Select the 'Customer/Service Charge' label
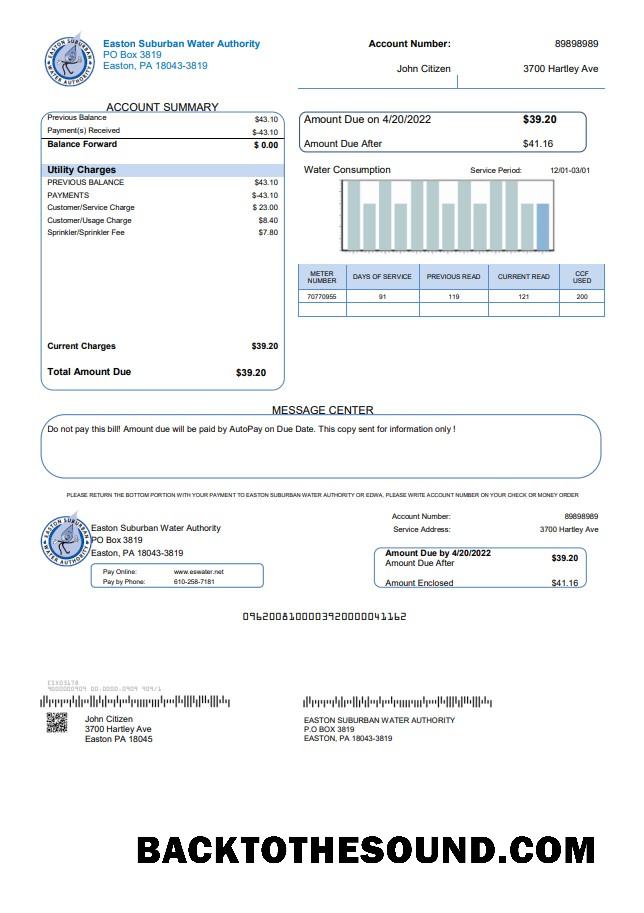 click(91, 207)
